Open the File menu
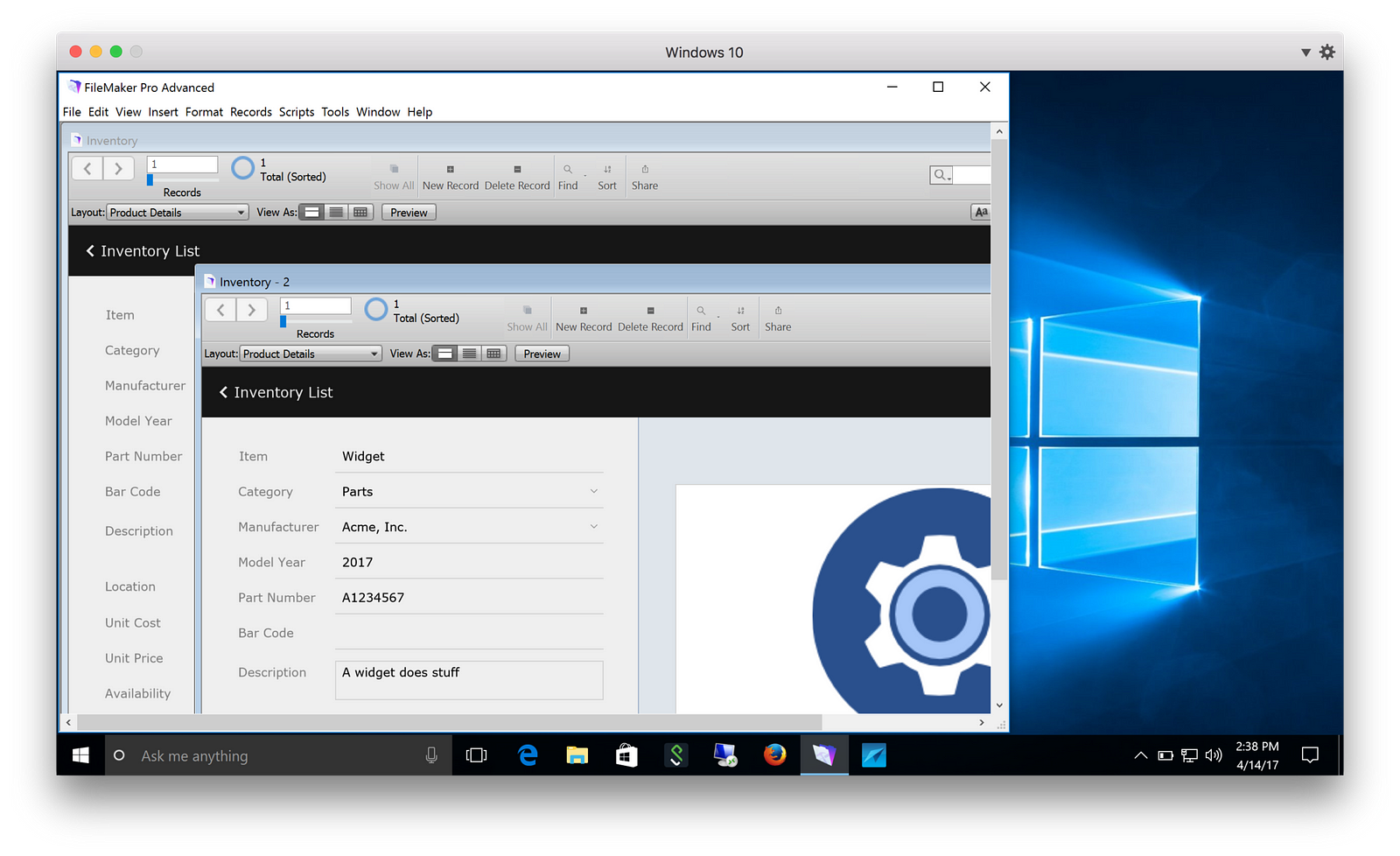 (x=72, y=112)
